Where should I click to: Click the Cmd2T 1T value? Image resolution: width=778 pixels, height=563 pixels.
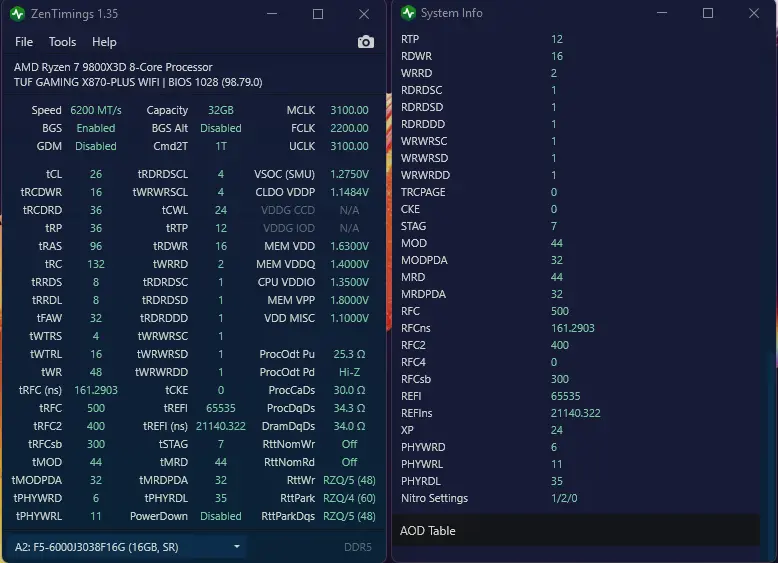coord(221,146)
